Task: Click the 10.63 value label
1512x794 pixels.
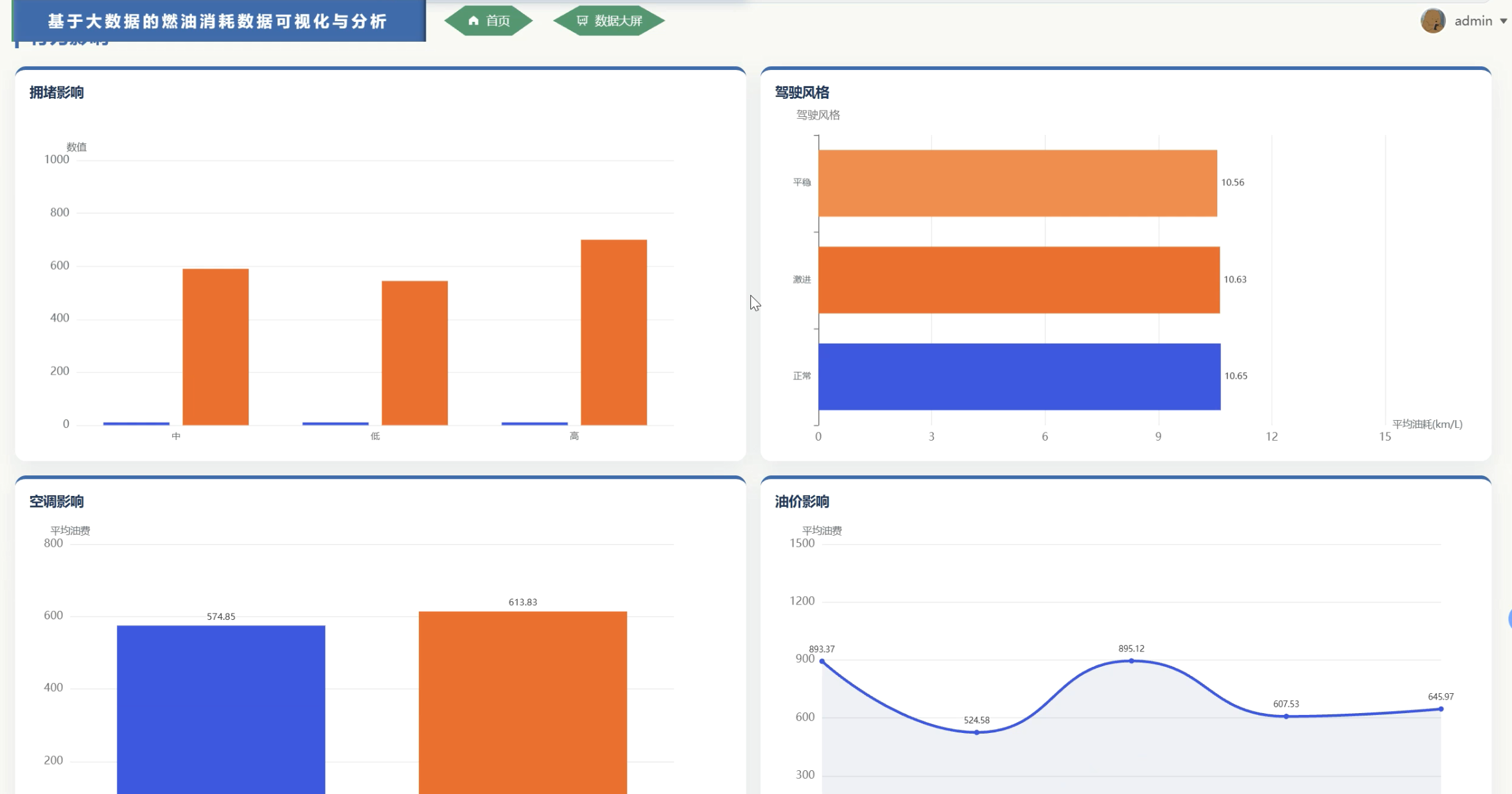Action: tap(1235, 279)
